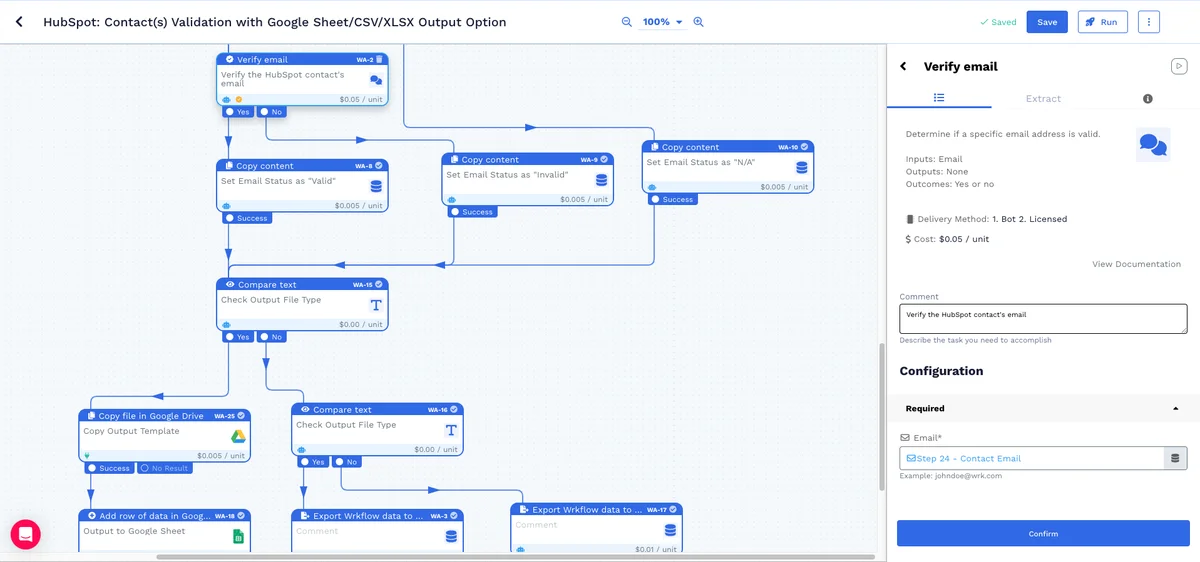Collapse the Required section
This screenshot has height=562, width=1200.
tap(1043, 408)
